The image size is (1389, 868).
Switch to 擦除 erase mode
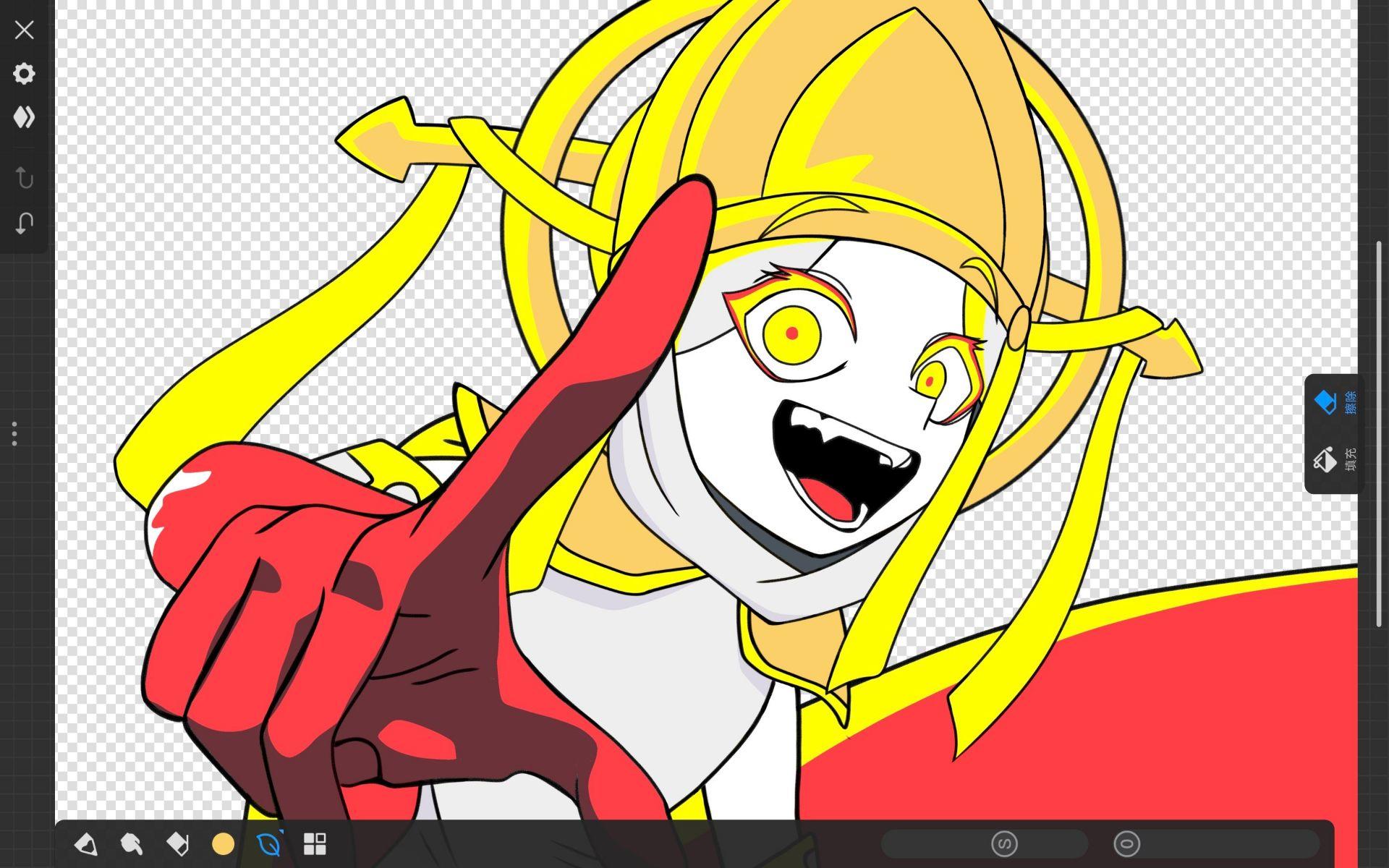click(1333, 402)
